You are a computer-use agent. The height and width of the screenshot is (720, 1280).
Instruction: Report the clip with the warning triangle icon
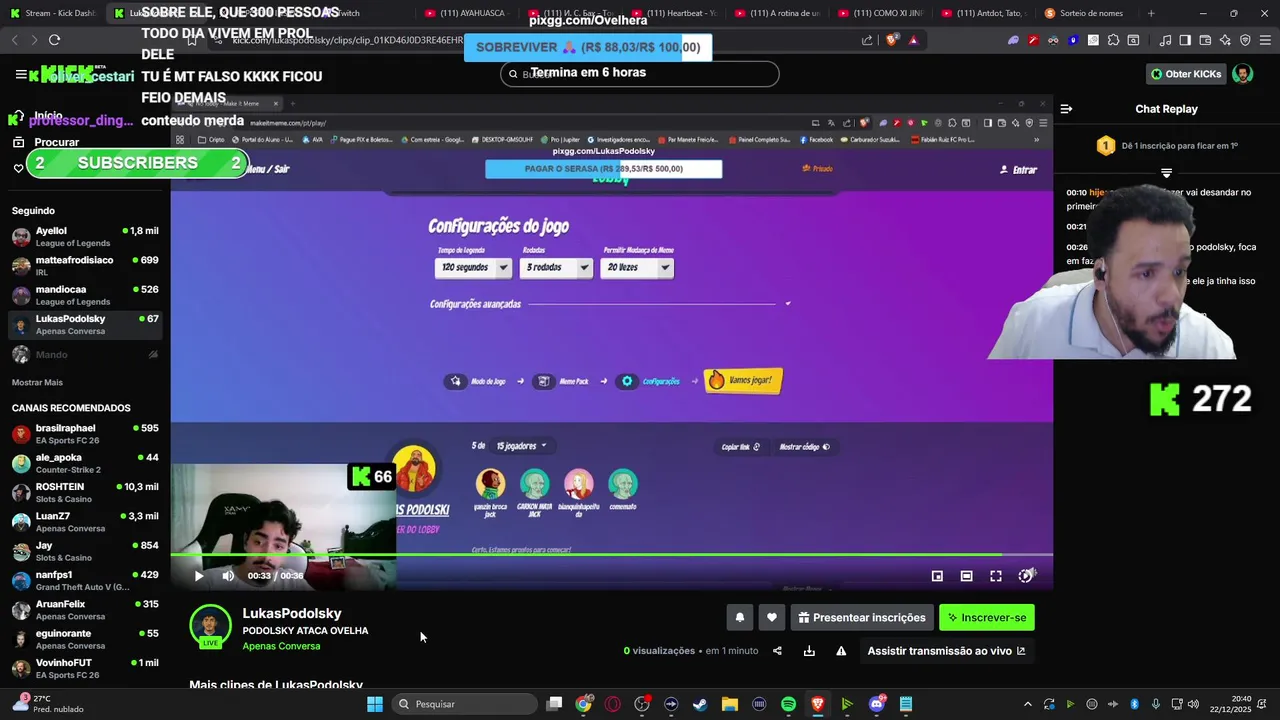click(x=841, y=651)
